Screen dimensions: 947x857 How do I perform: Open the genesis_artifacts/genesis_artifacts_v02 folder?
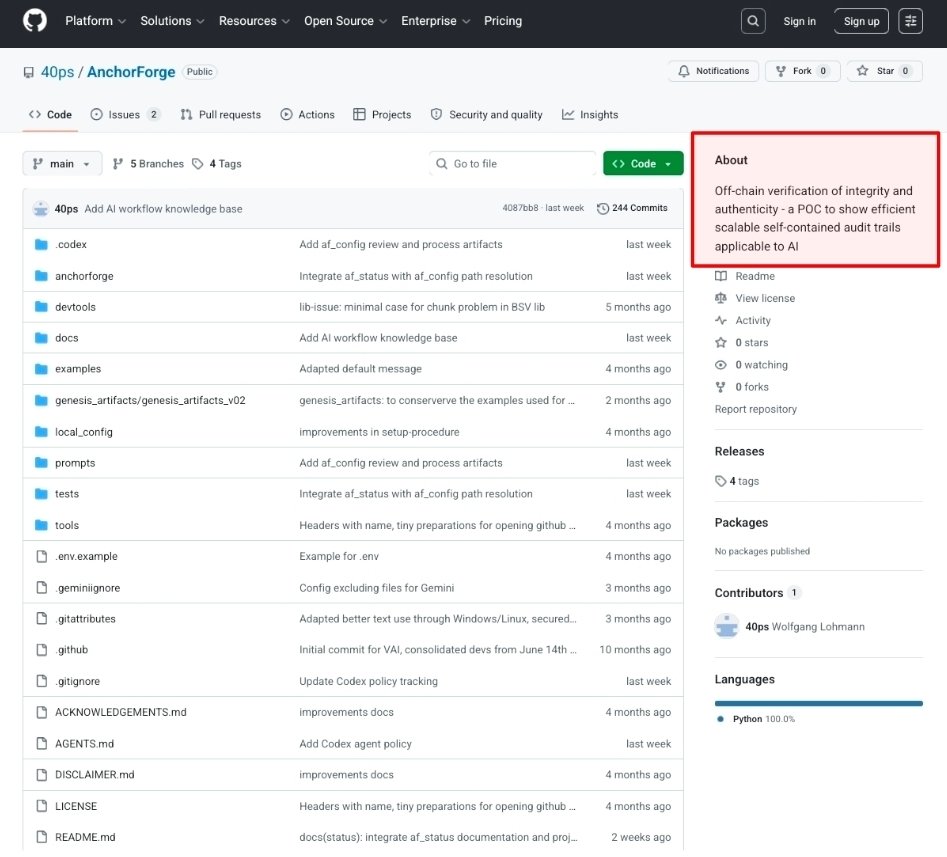tap(150, 400)
